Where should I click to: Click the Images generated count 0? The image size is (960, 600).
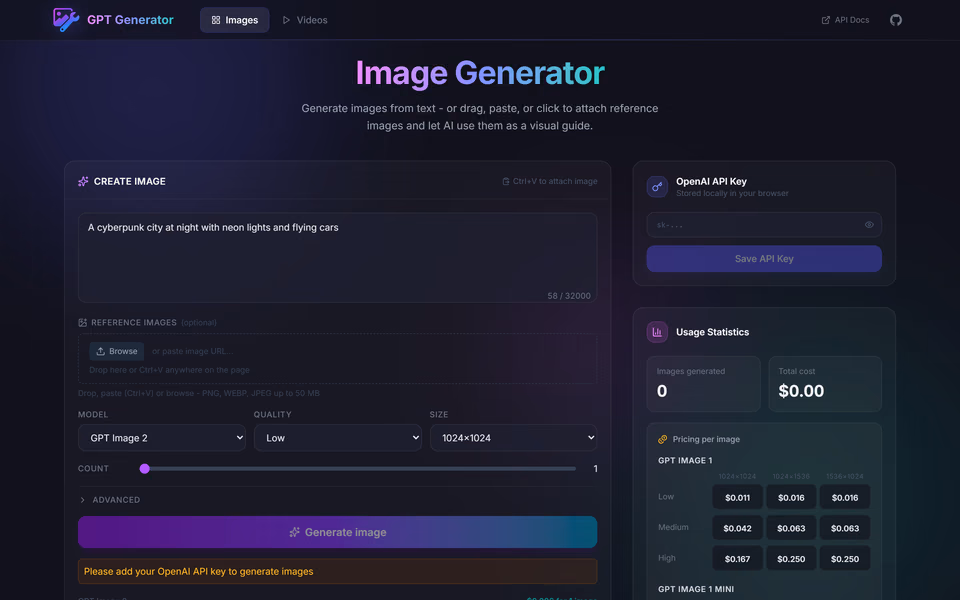pos(662,391)
